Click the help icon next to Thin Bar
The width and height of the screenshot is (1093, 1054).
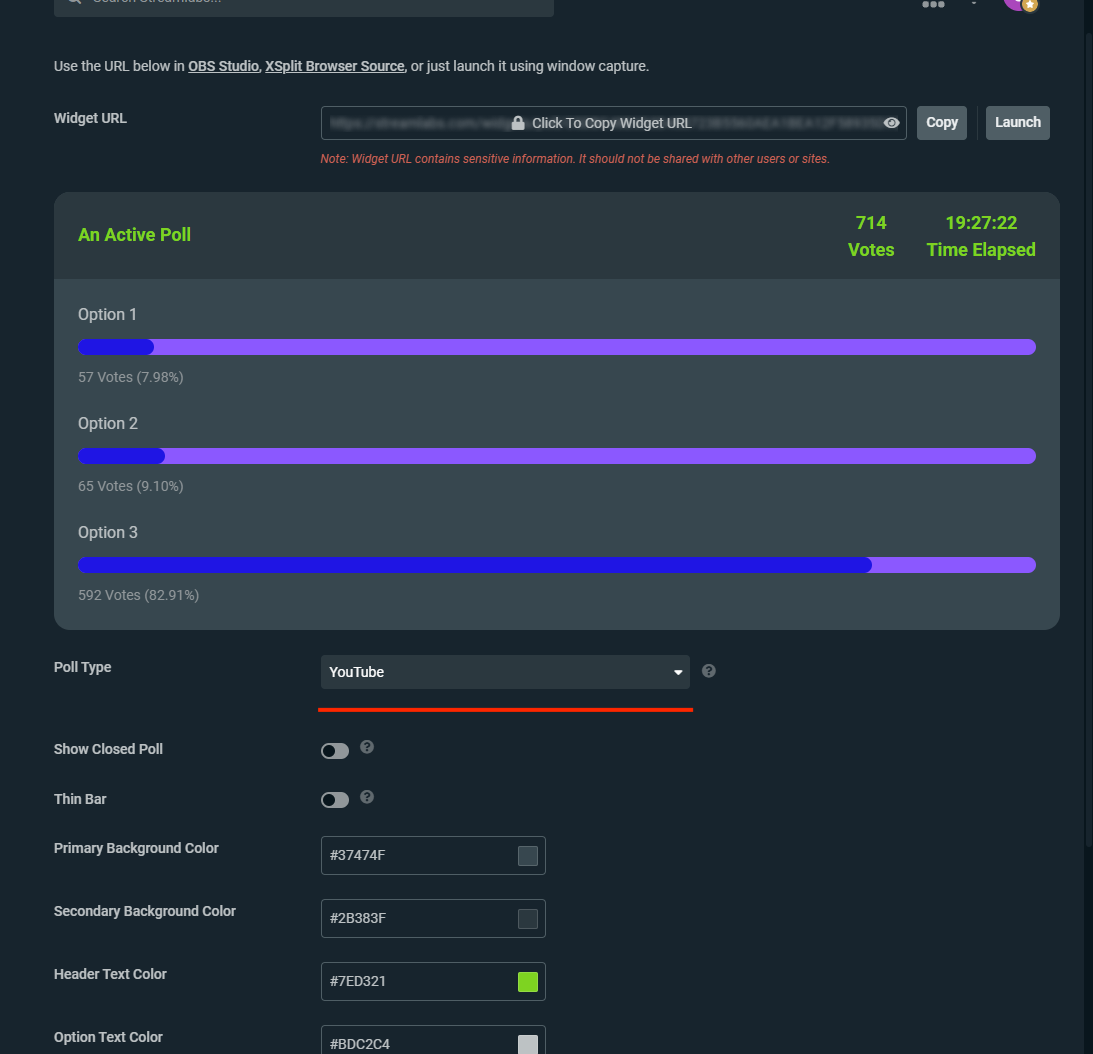tap(367, 797)
